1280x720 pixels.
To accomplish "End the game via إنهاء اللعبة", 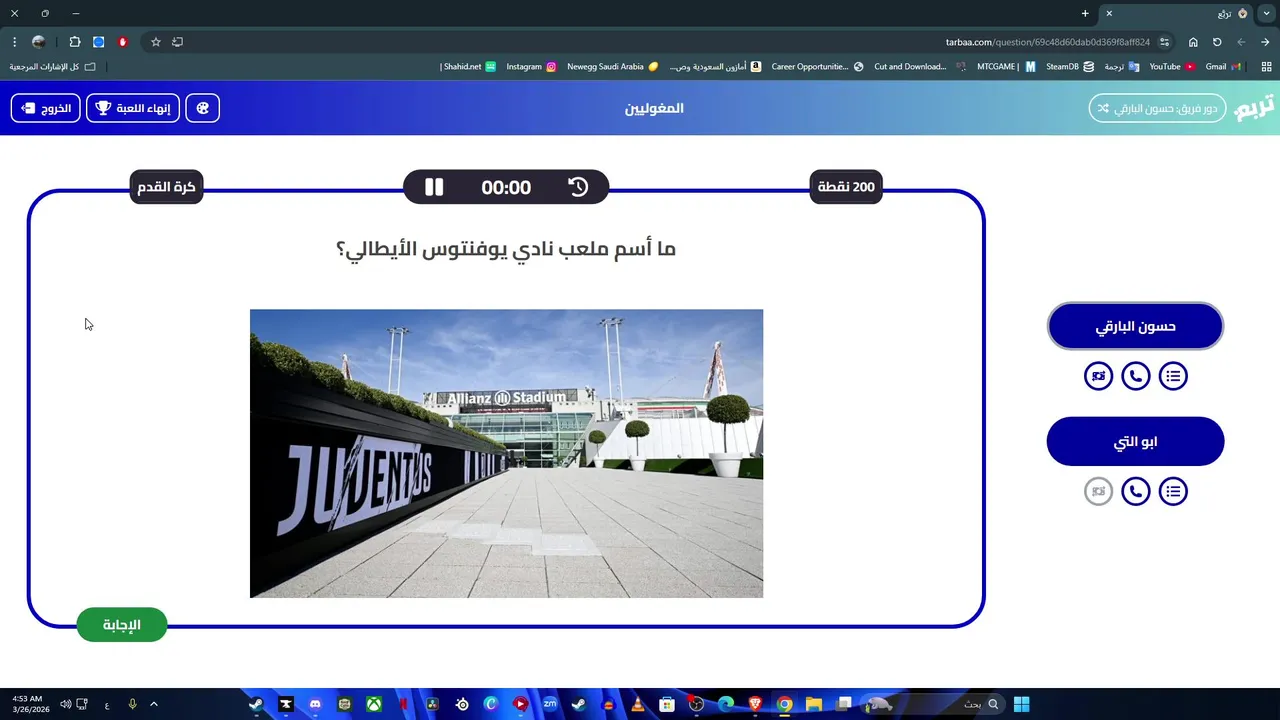I will click(x=133, y=108).
